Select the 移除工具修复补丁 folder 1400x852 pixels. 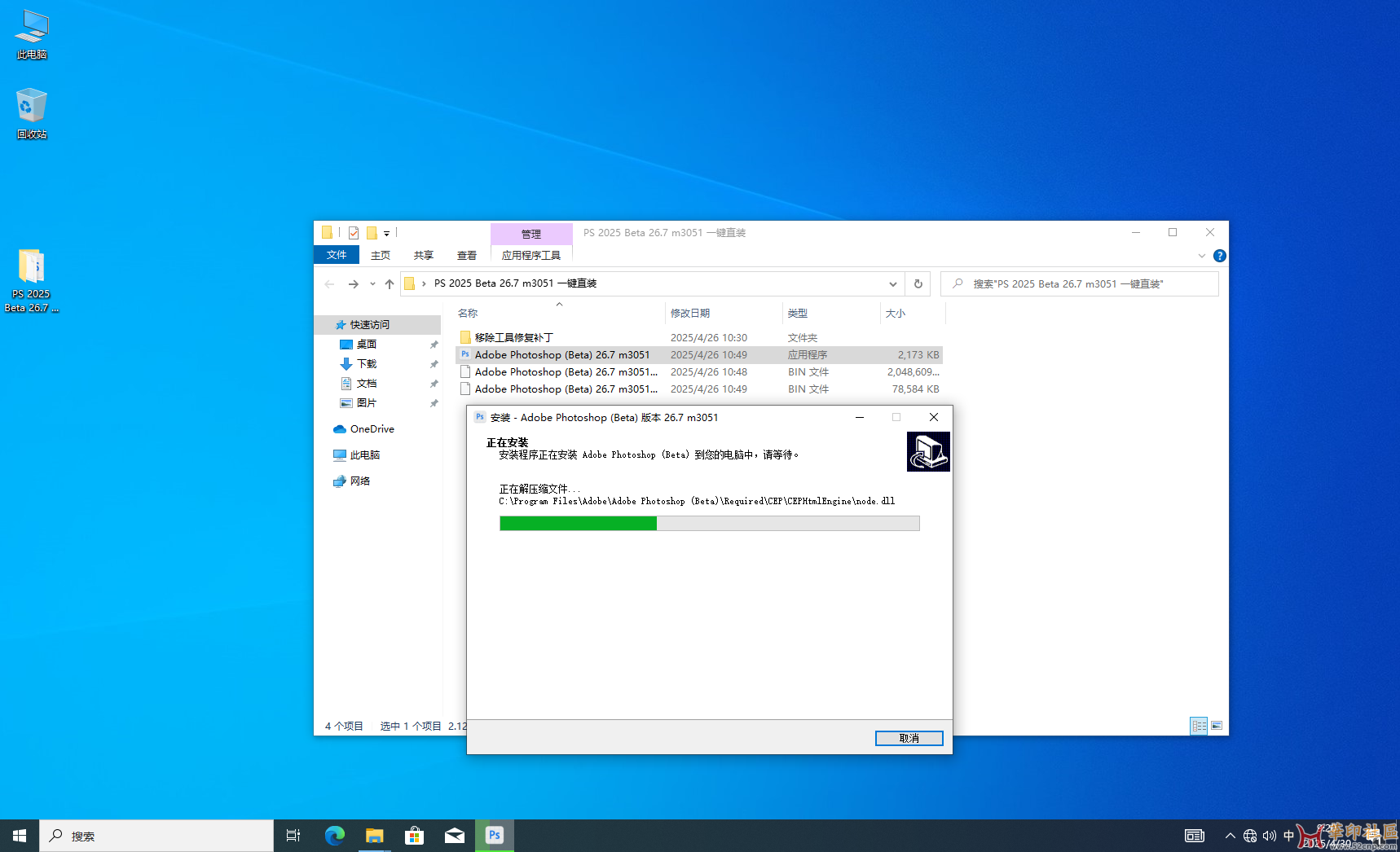699,337
